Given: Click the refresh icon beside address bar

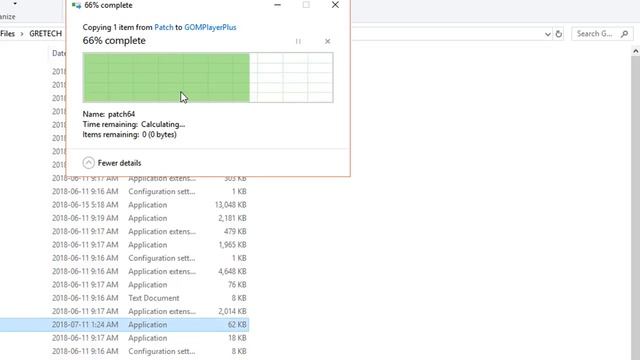Looking at the screenshot, I should tap(559, 34).
